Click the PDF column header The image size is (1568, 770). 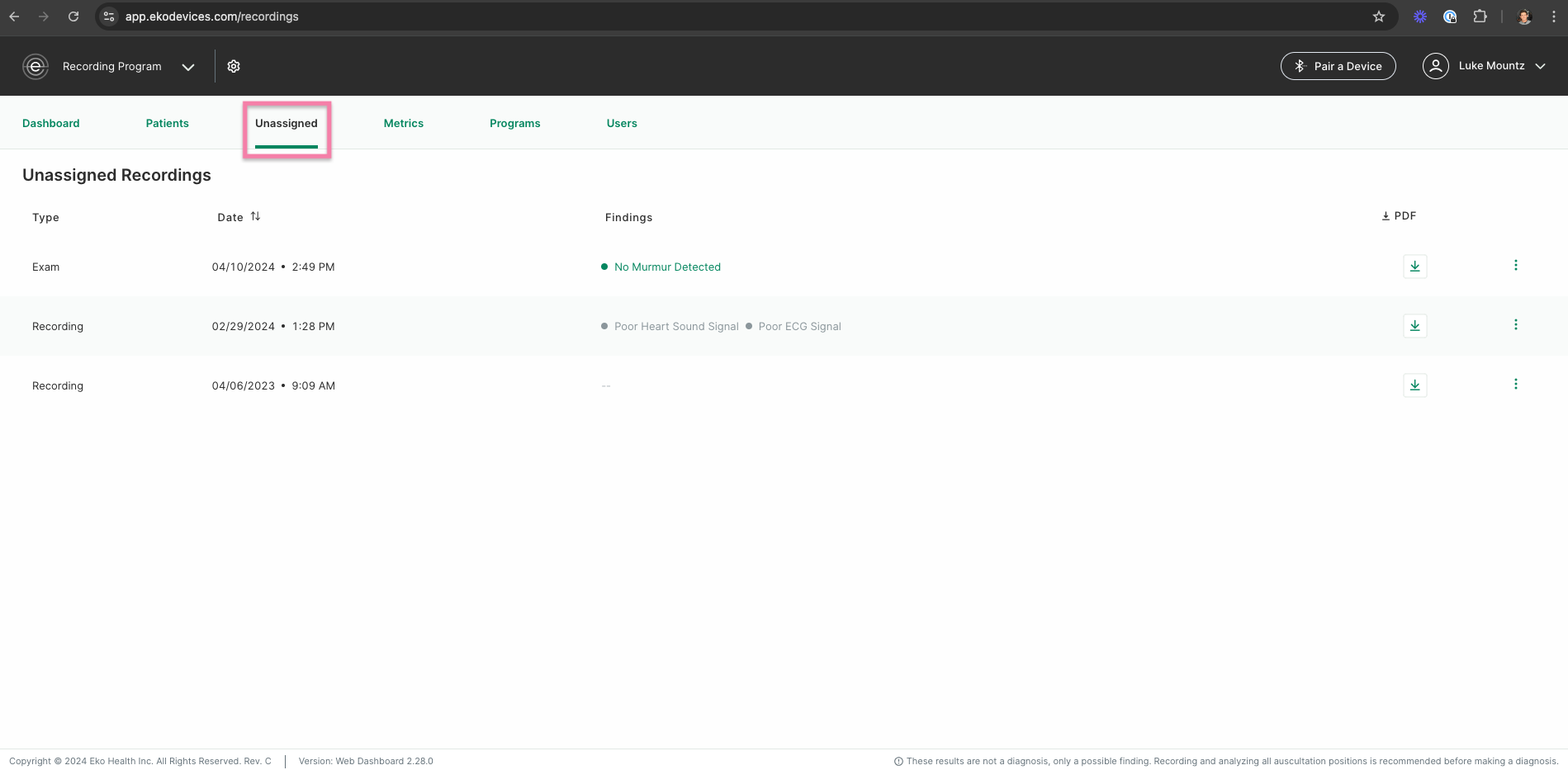[1399, 216]
